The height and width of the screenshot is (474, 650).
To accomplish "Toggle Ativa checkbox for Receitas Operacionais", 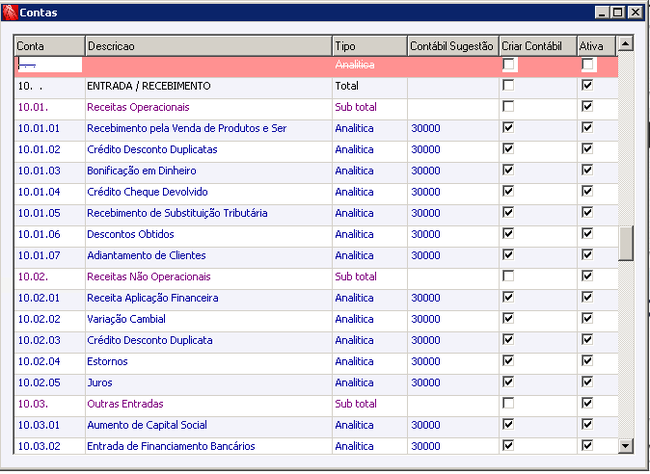I will pyautogui.click(x=587, y=107).
